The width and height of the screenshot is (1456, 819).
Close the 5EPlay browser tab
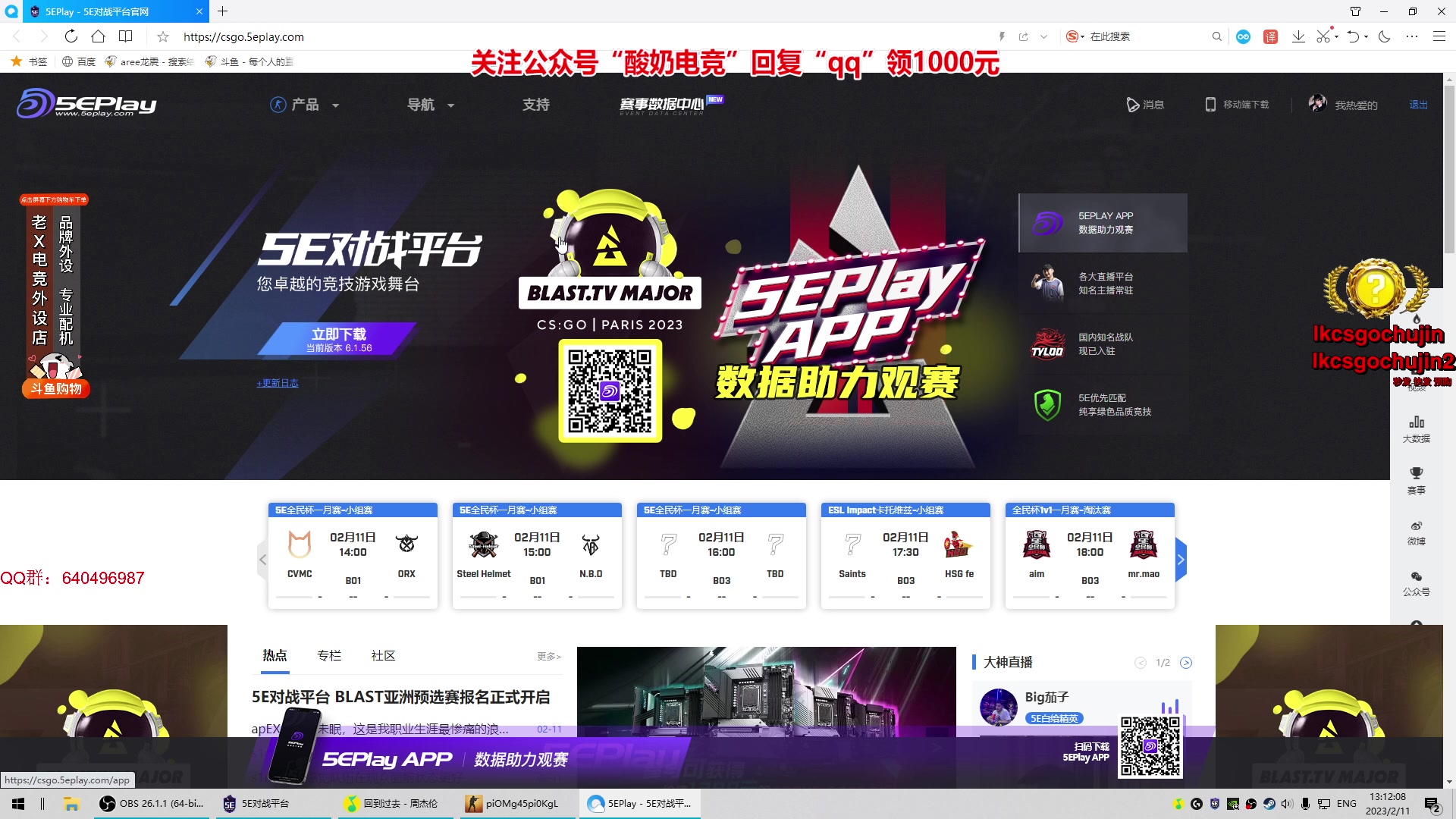click(199, 11)
